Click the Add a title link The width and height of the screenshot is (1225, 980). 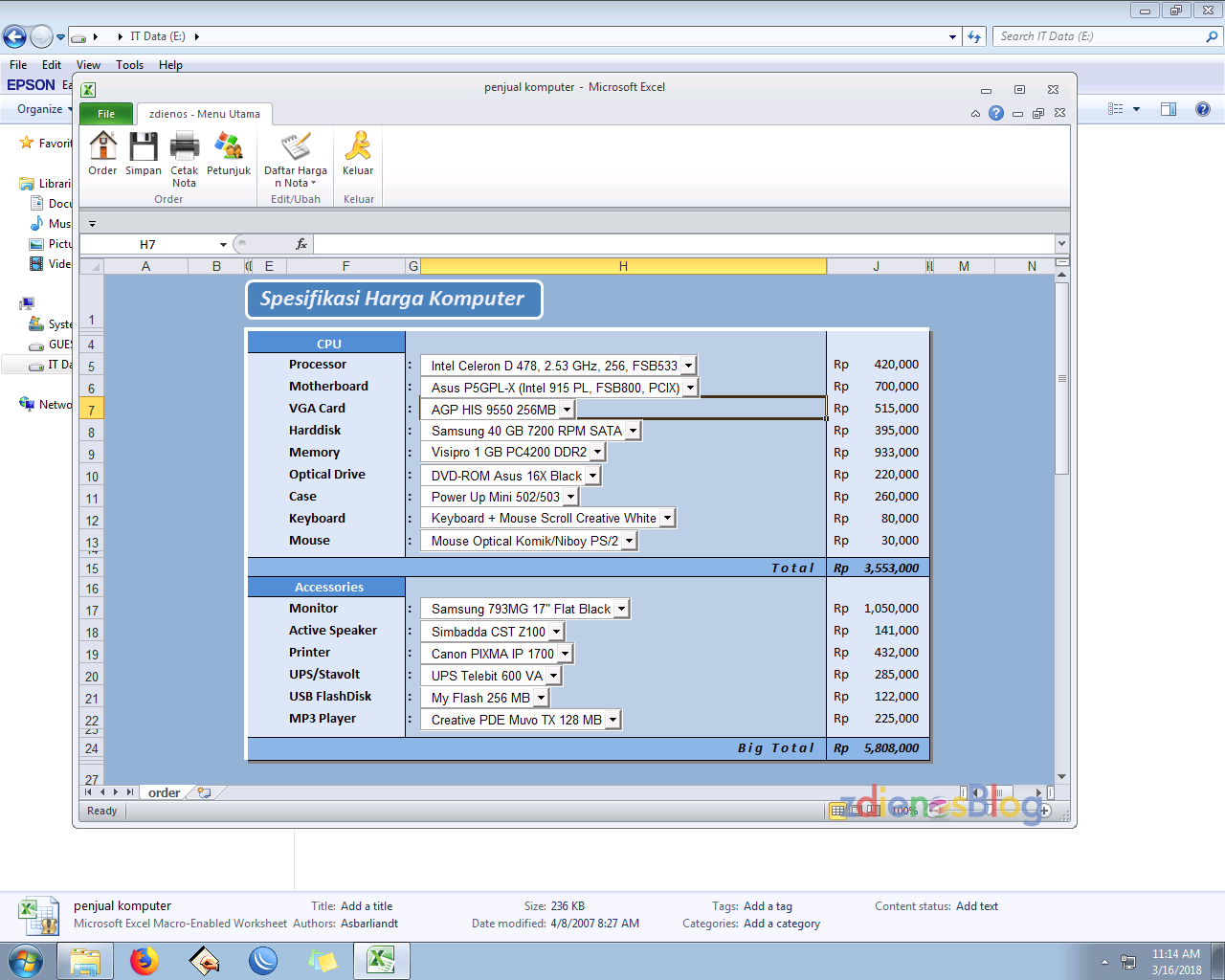pos(365,905)
